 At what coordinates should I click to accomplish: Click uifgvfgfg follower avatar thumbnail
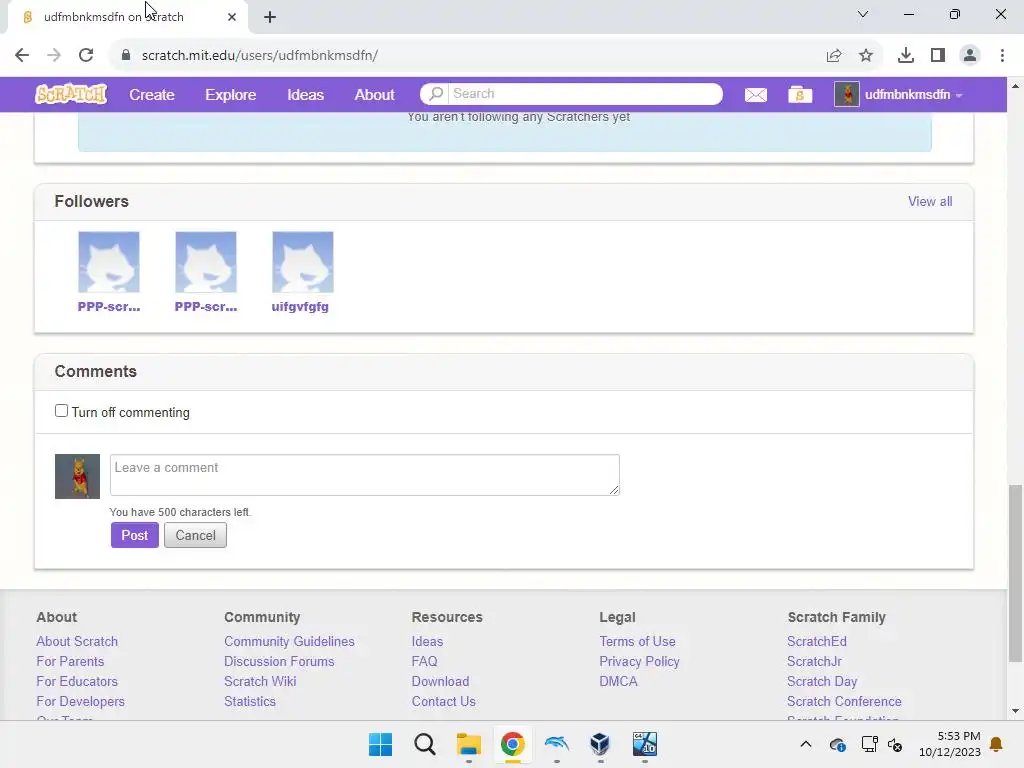(302, 262)
